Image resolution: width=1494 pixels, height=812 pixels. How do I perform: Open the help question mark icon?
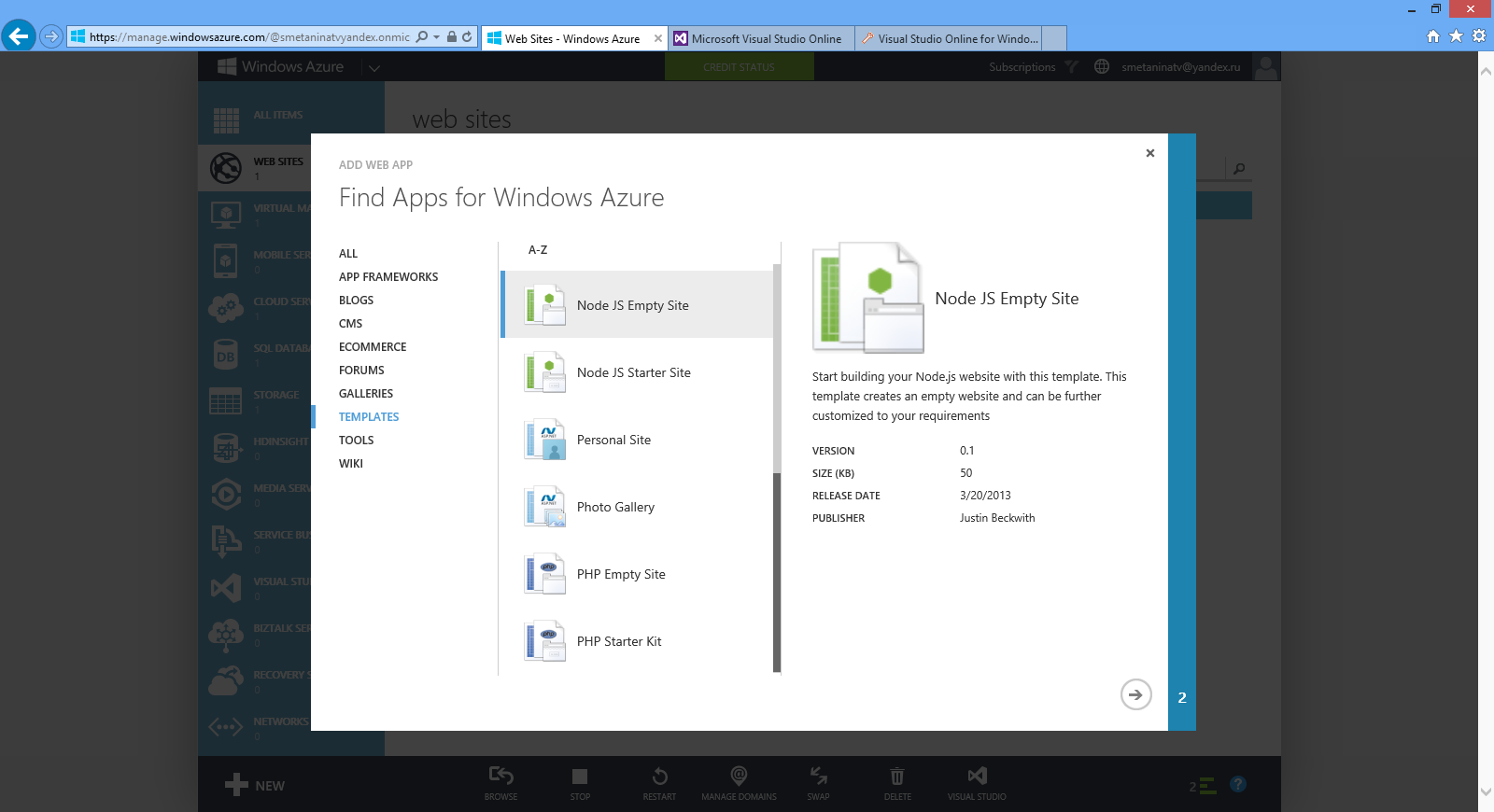click(x=1238, y=784)
